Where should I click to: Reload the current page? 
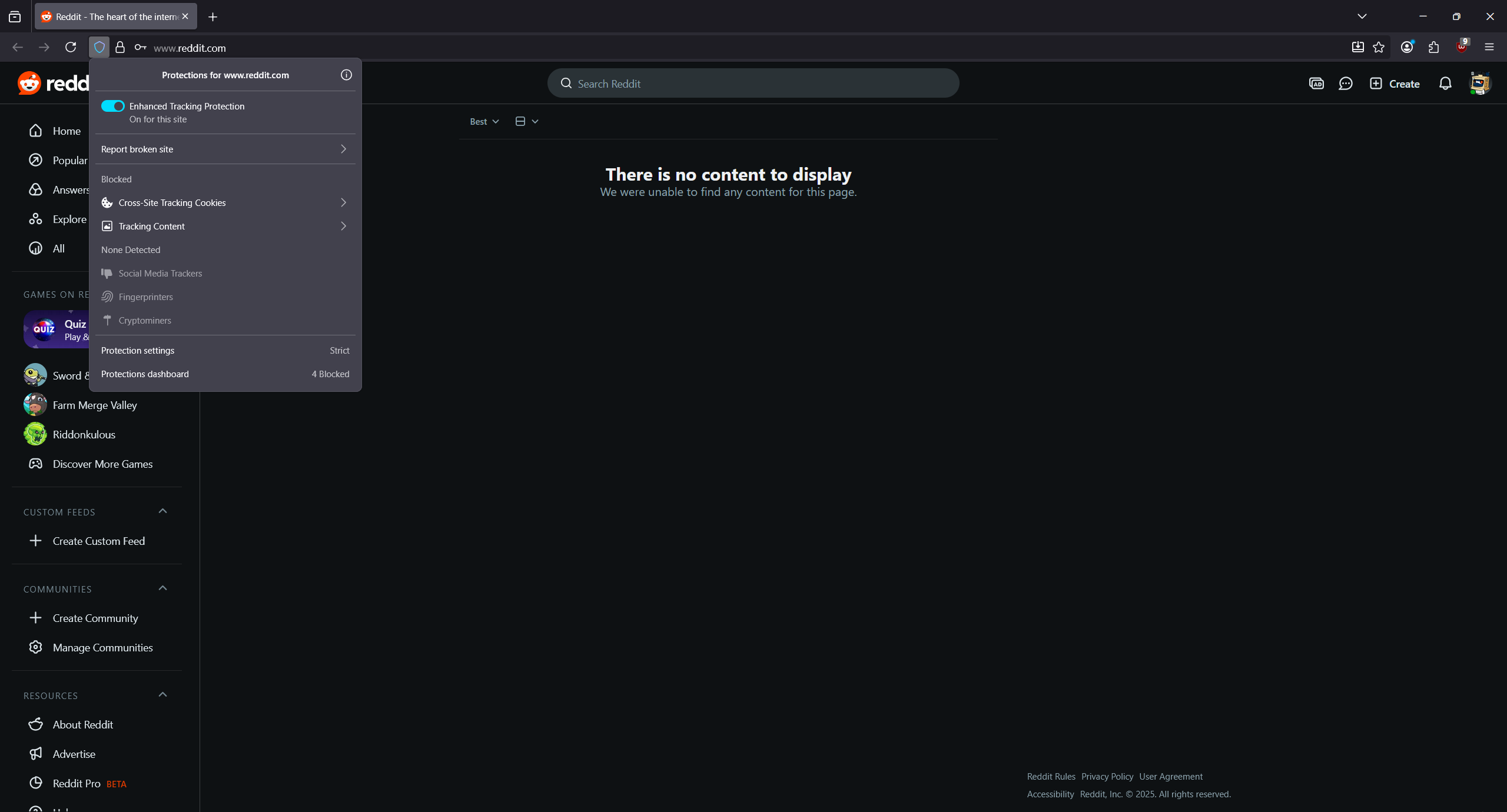click(71, 47)
